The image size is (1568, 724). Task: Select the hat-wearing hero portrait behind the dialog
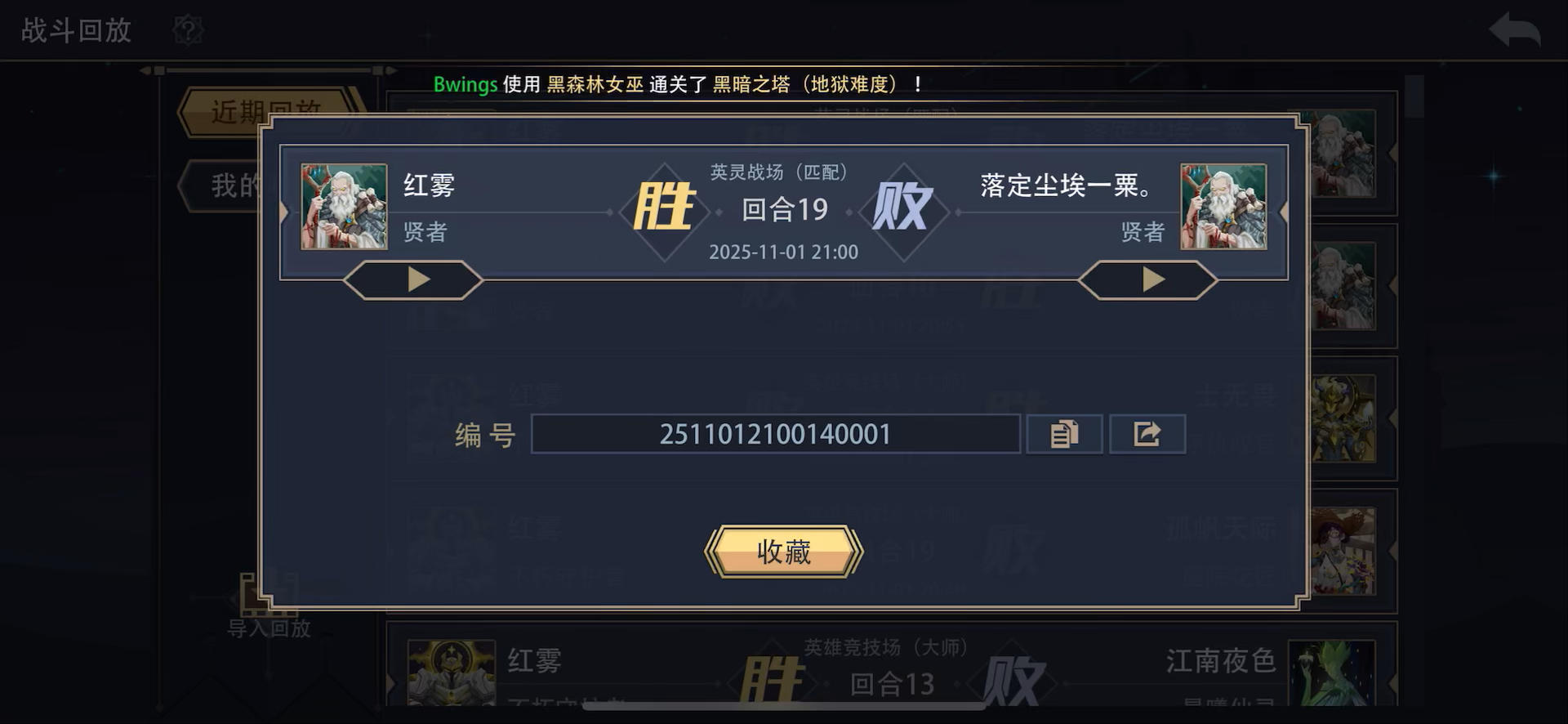coord(1343,552)
